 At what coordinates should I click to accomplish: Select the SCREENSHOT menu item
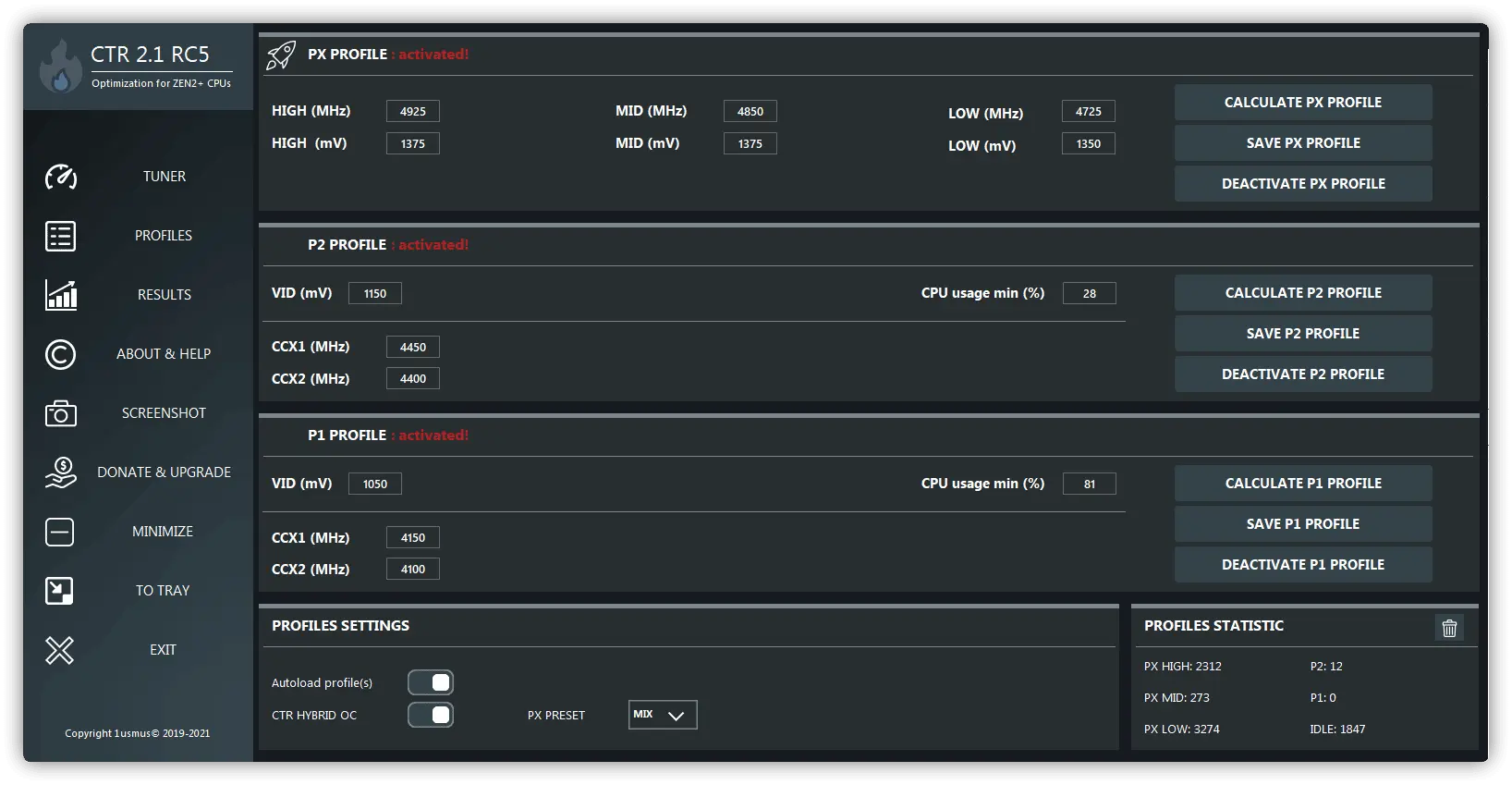(x=164, y=413)
